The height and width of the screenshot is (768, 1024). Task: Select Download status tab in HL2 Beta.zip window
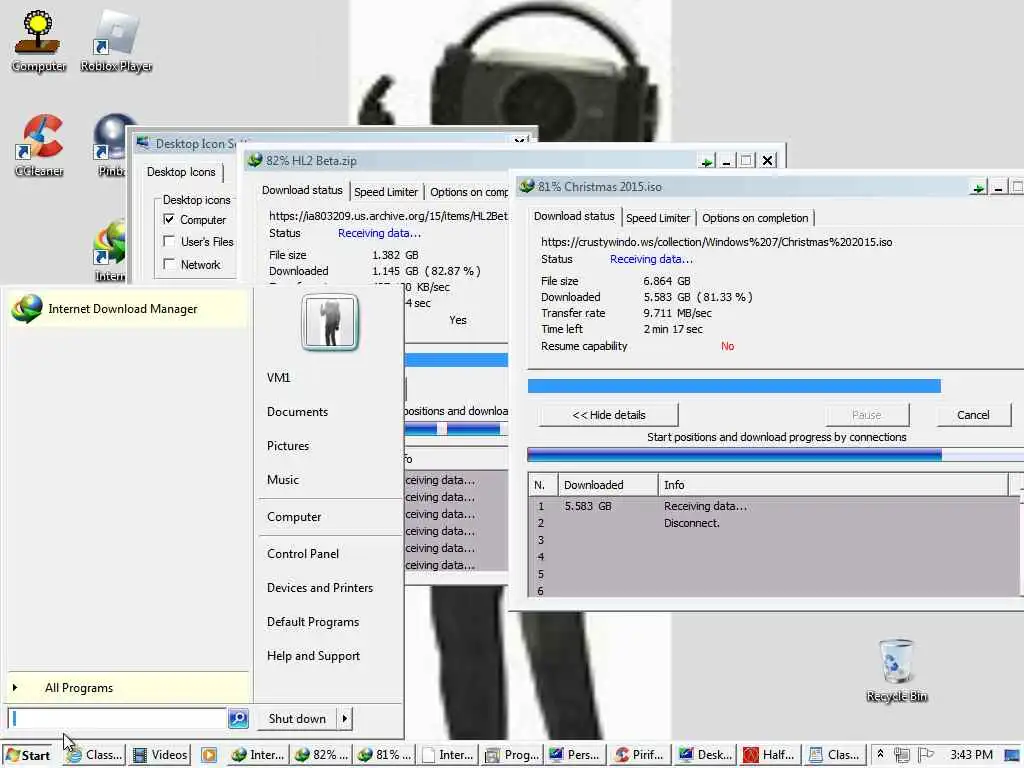pyautogui.click(x=302, y=190)
